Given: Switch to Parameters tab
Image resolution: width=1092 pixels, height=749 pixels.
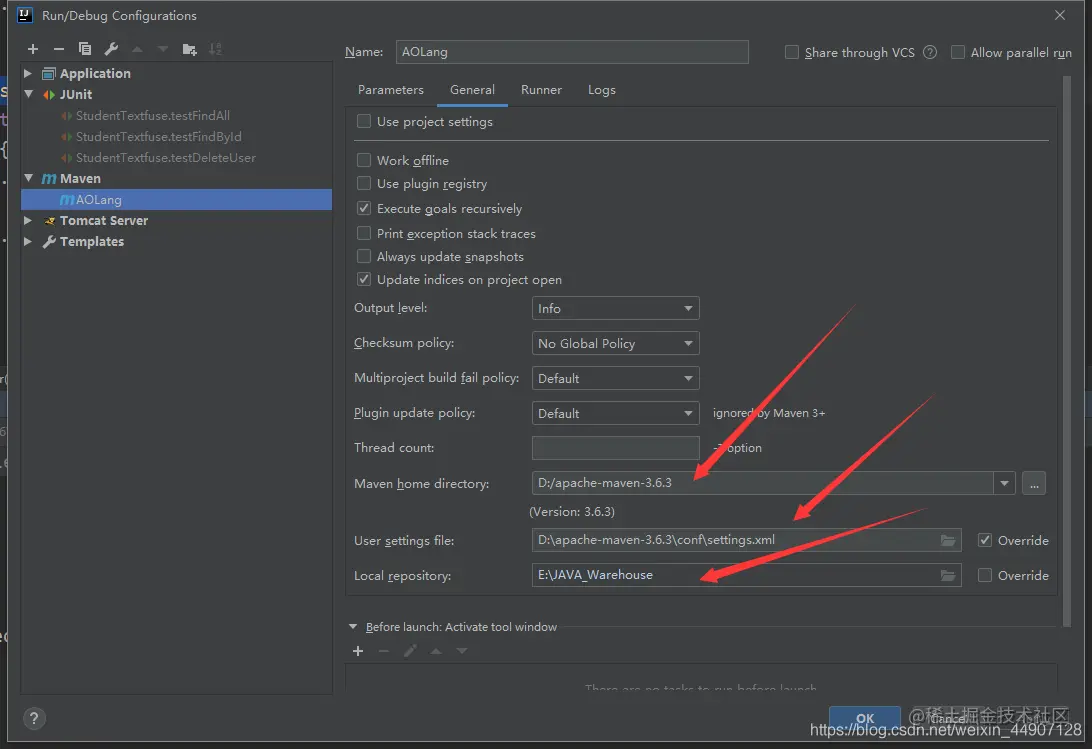Looking at the screenshot, I should point(391,90).
